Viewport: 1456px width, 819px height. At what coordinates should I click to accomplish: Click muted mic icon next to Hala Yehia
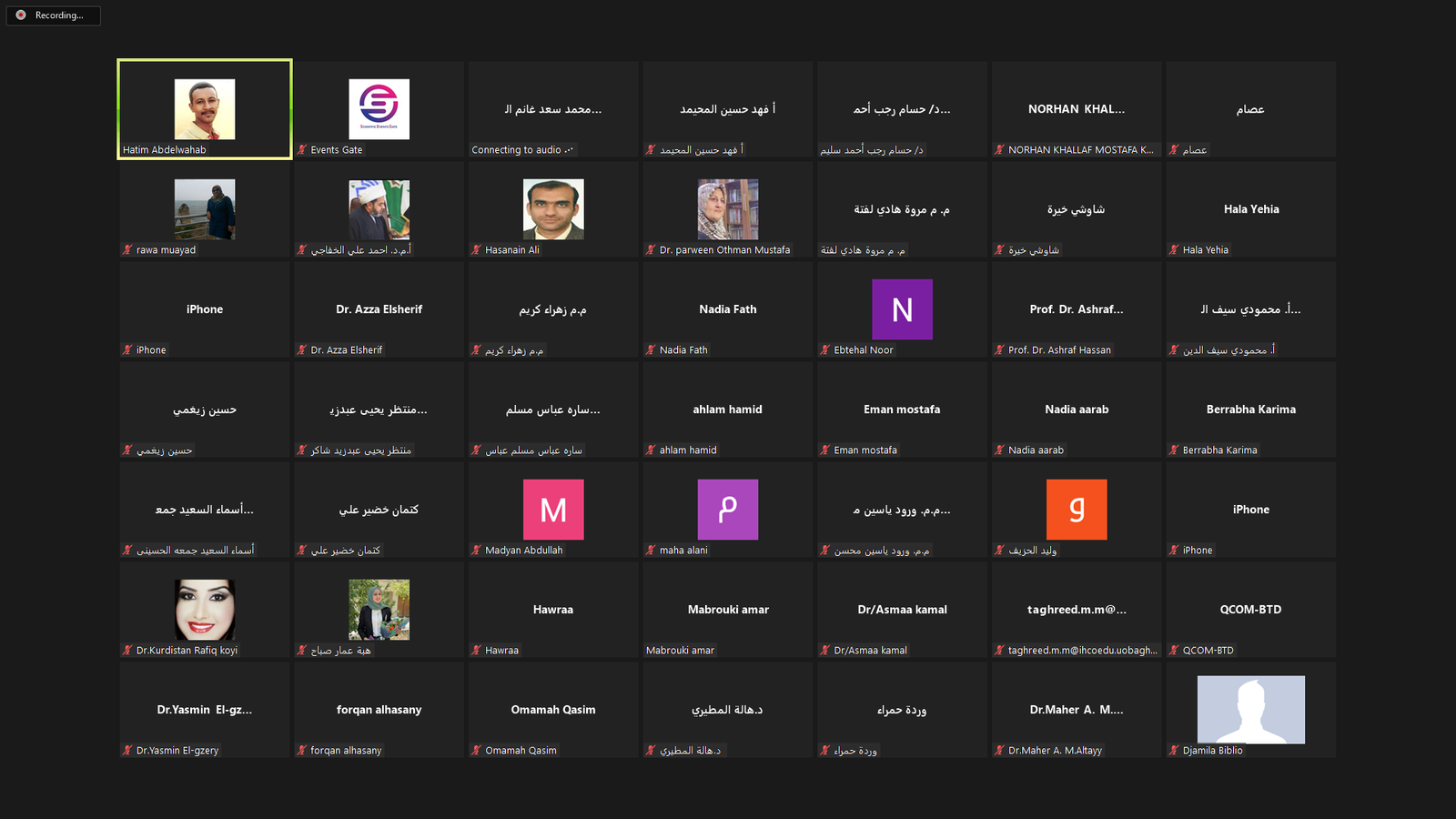click(x=1174, y=249)
